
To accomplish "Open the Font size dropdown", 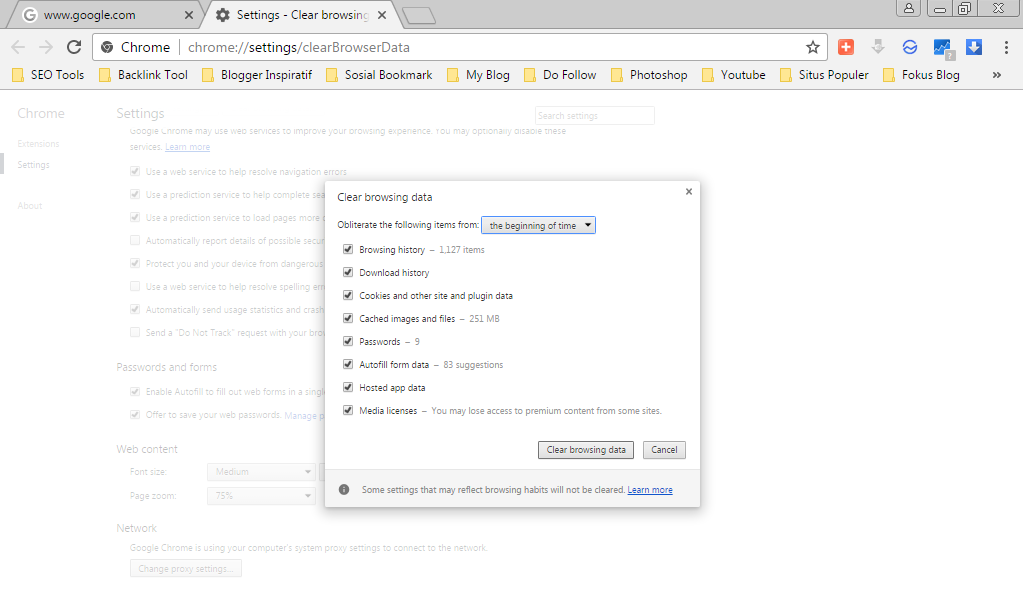I will click(x=260, y=471).
